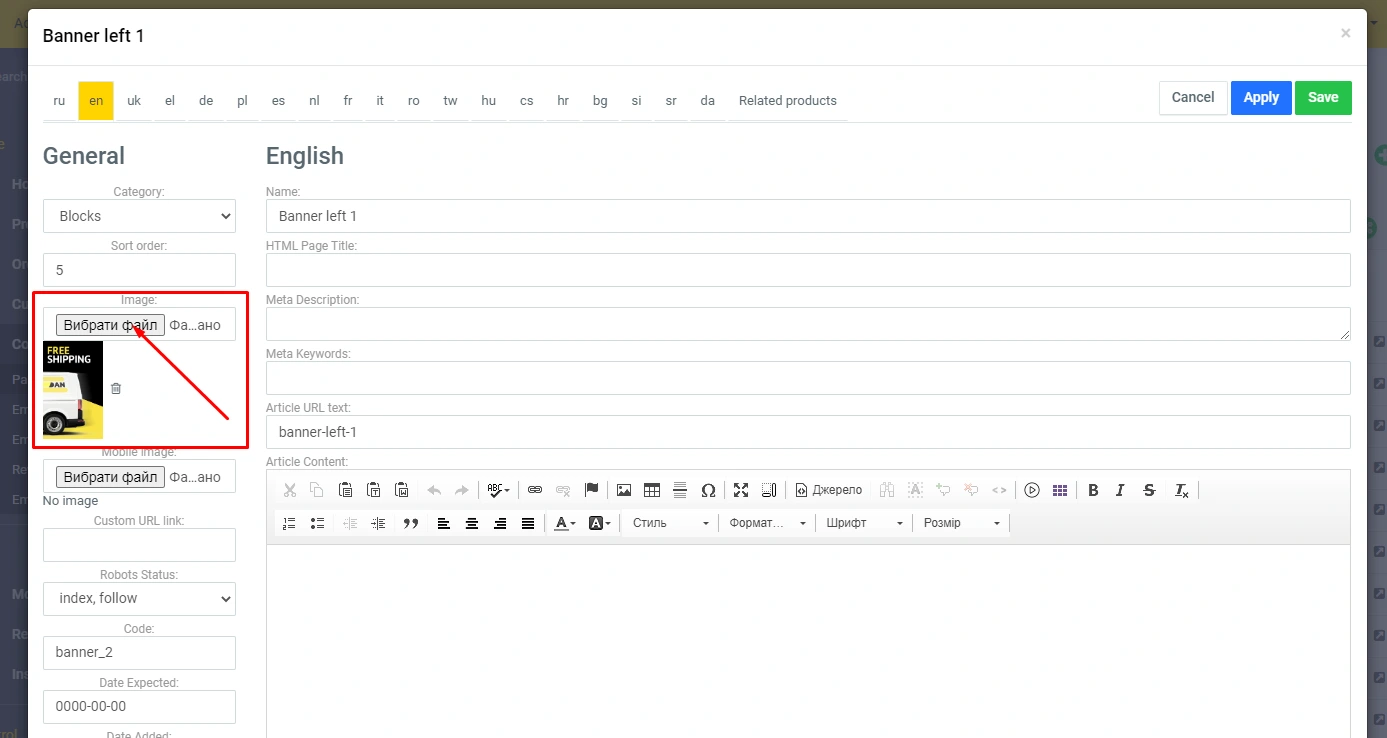The width and height of the screenshot is (1387, 738).
Task: Expand the Robots Status dropdown
Action: [139, 598]
